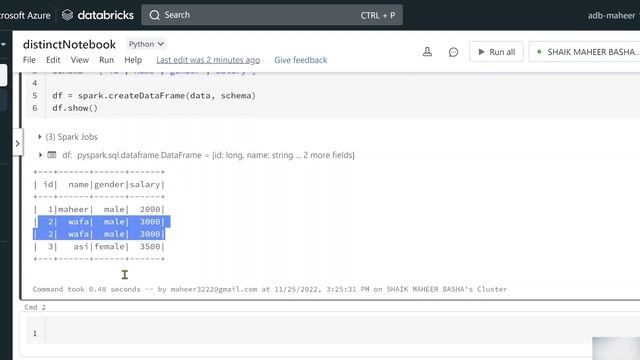Click the df.show() code line
The image size is (640, 360).
click(x=75, y=108)
